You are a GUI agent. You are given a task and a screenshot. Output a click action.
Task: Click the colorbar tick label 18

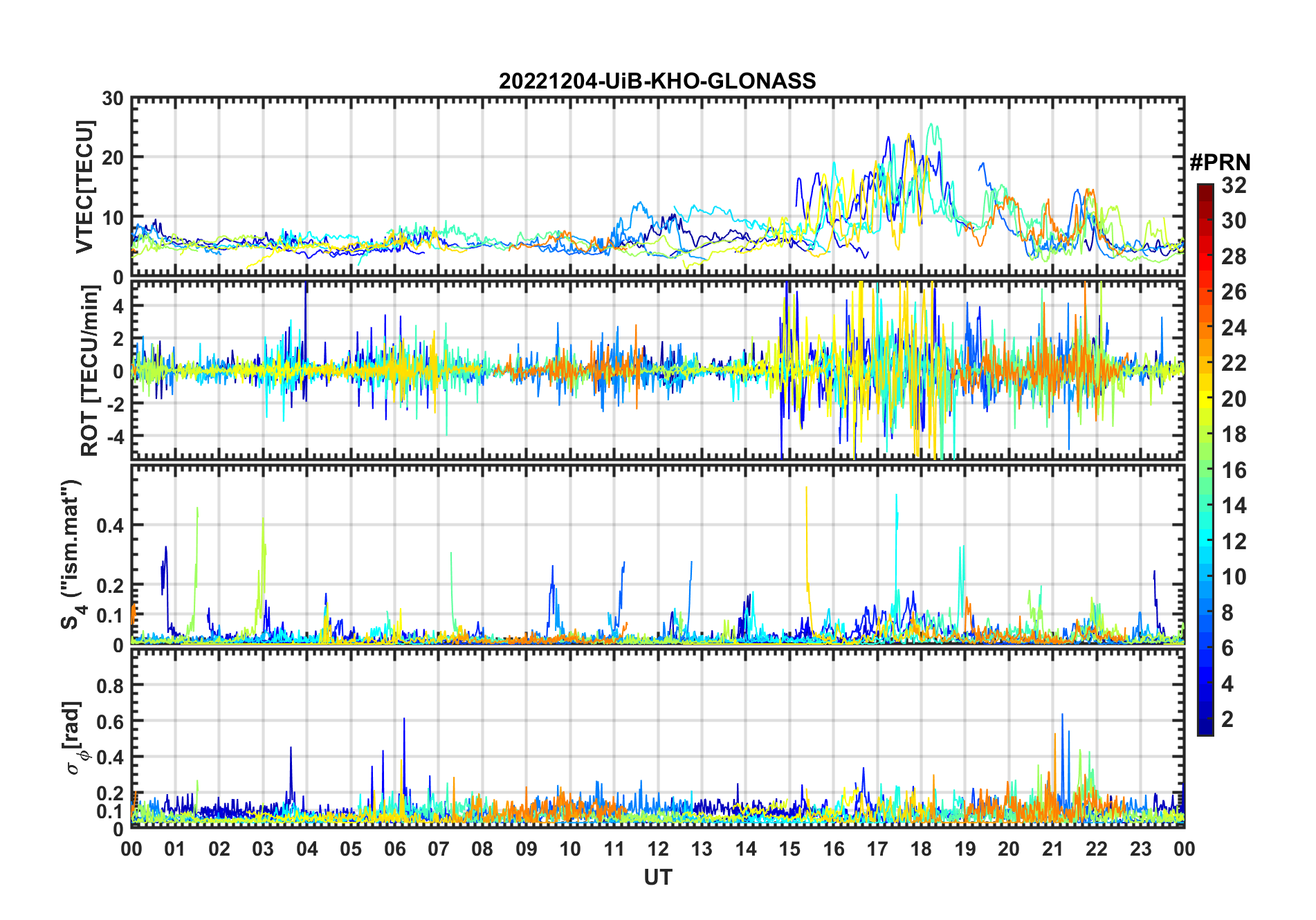tap(1234, 434)
